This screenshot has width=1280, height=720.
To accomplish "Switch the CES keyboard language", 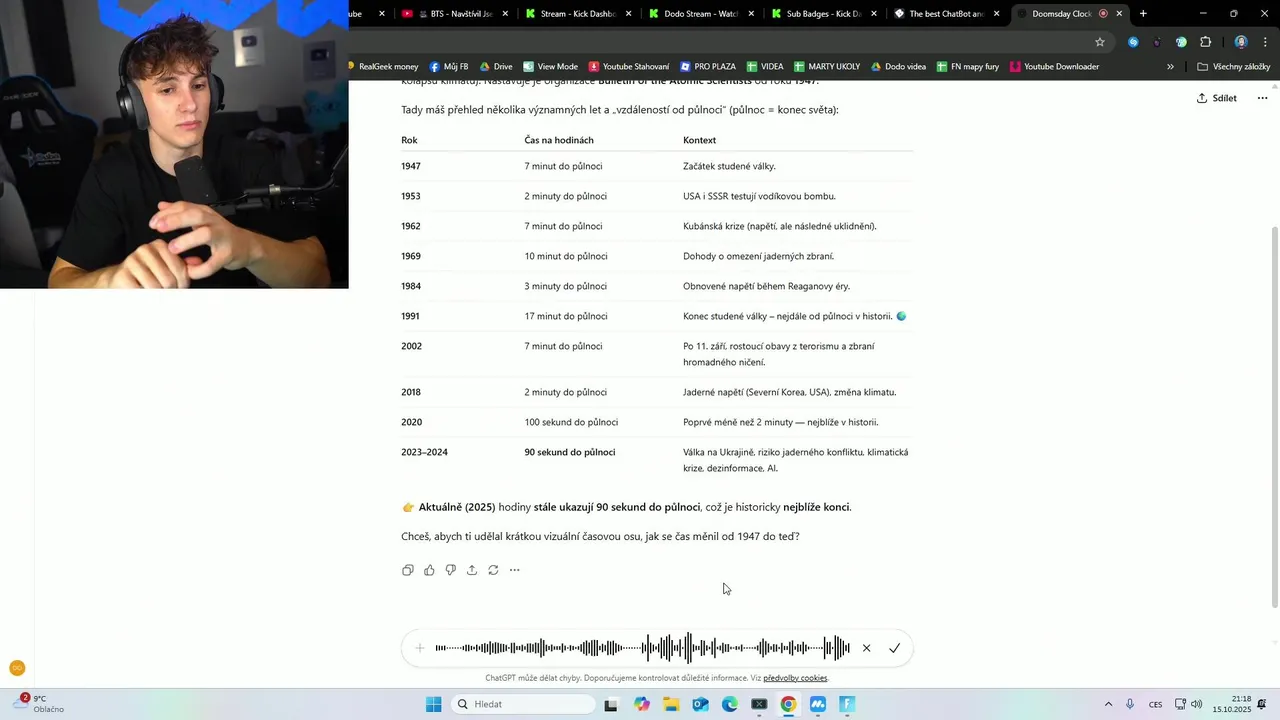I will coord(1156,704).
